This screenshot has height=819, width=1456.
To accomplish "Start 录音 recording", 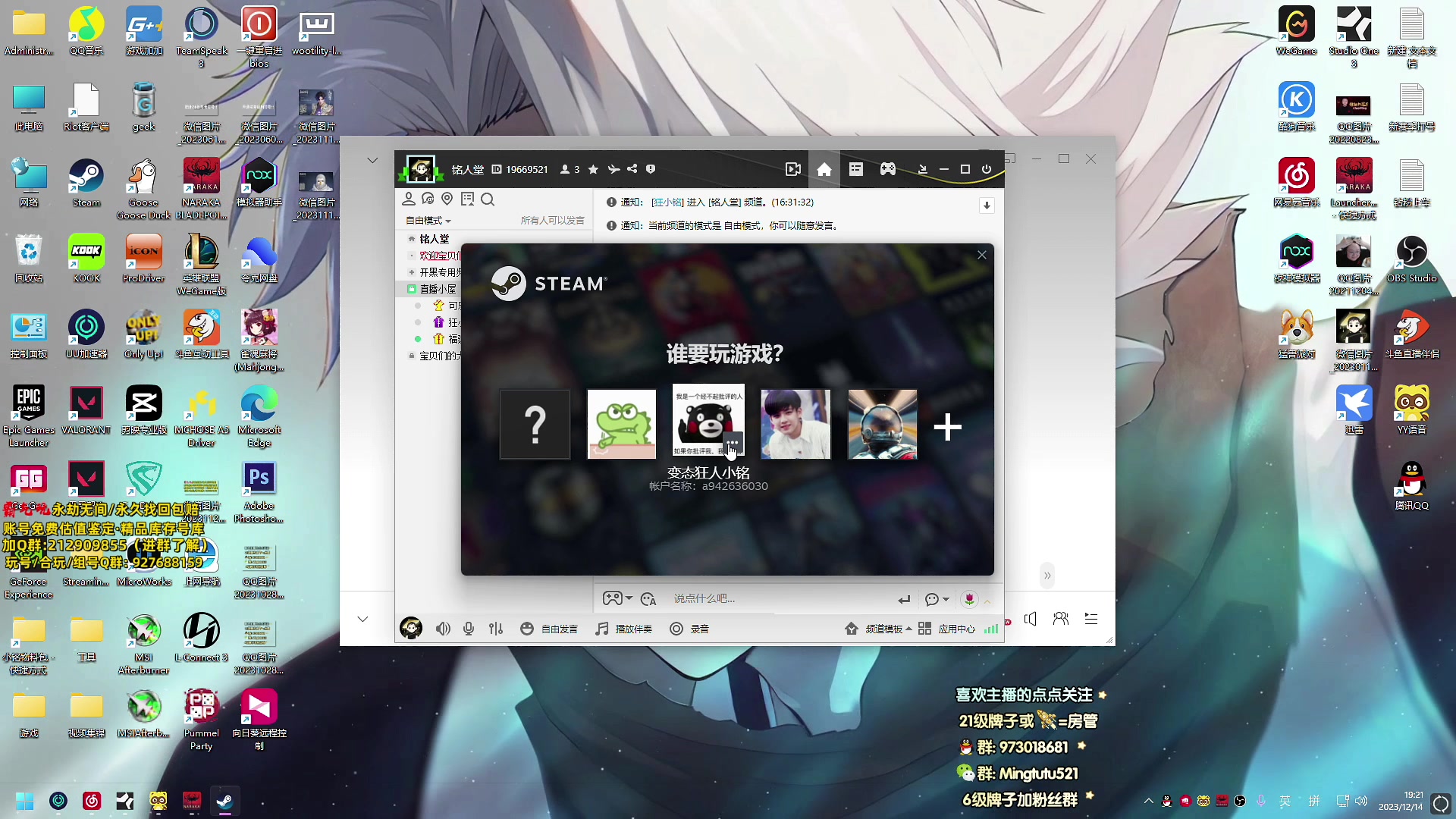I will coord(689,629).
